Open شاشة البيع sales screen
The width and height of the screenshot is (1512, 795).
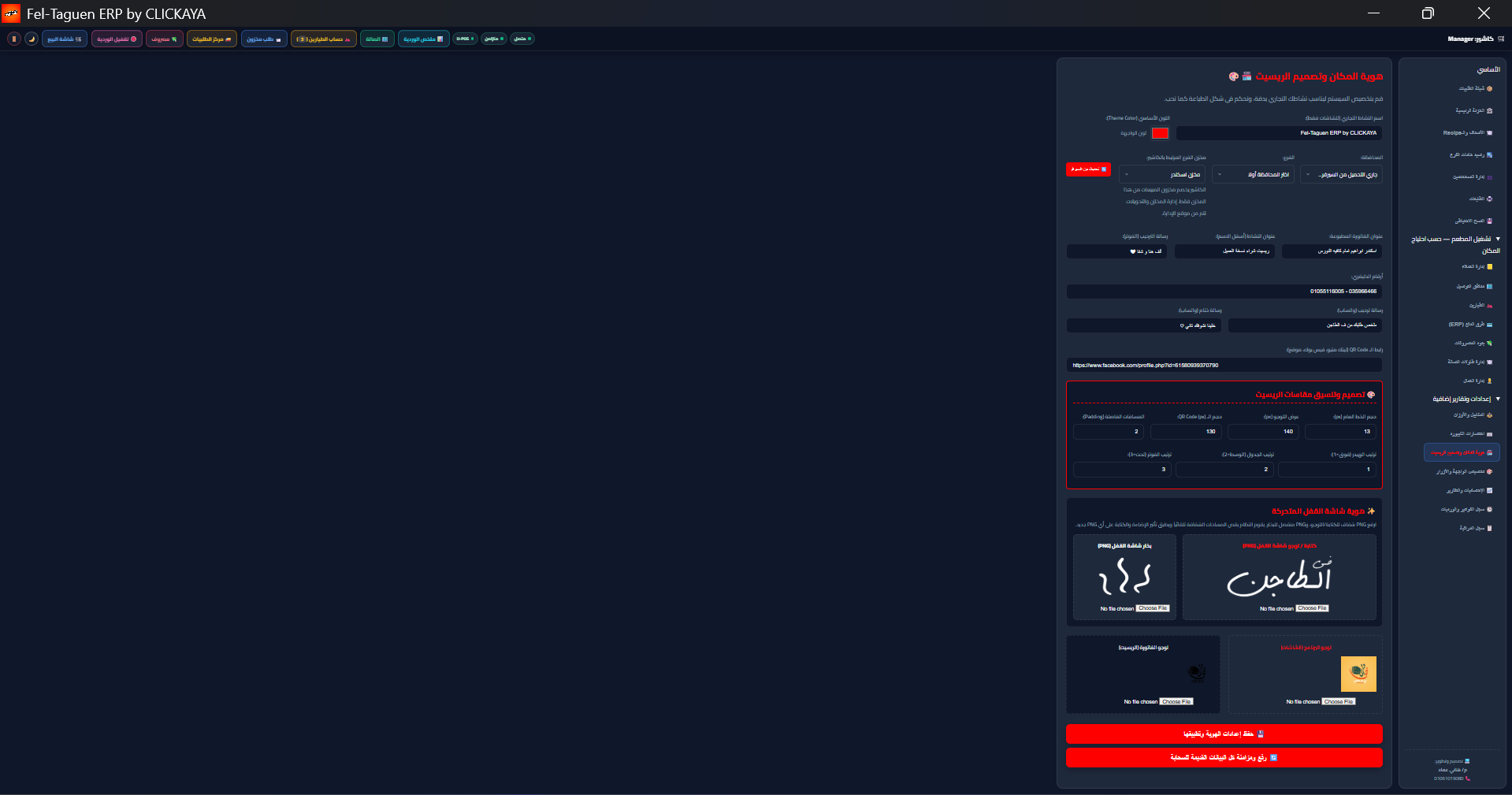click(x=65, y=39)
